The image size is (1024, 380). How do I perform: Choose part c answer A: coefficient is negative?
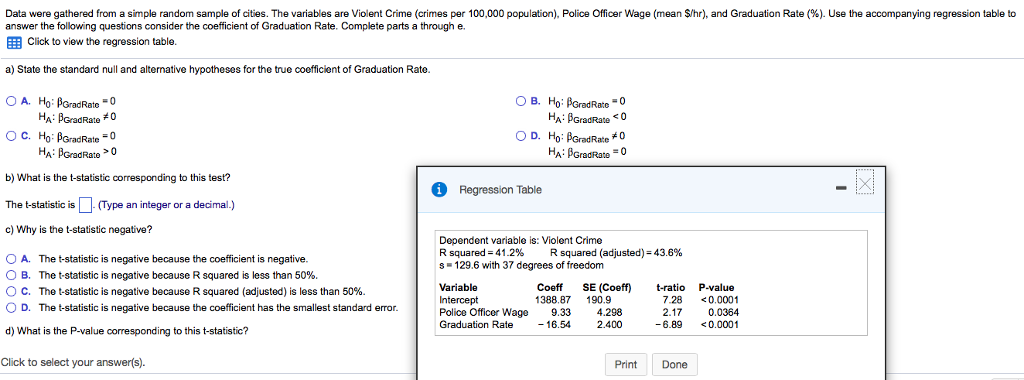pyautogui.click(x=12, y=259)
